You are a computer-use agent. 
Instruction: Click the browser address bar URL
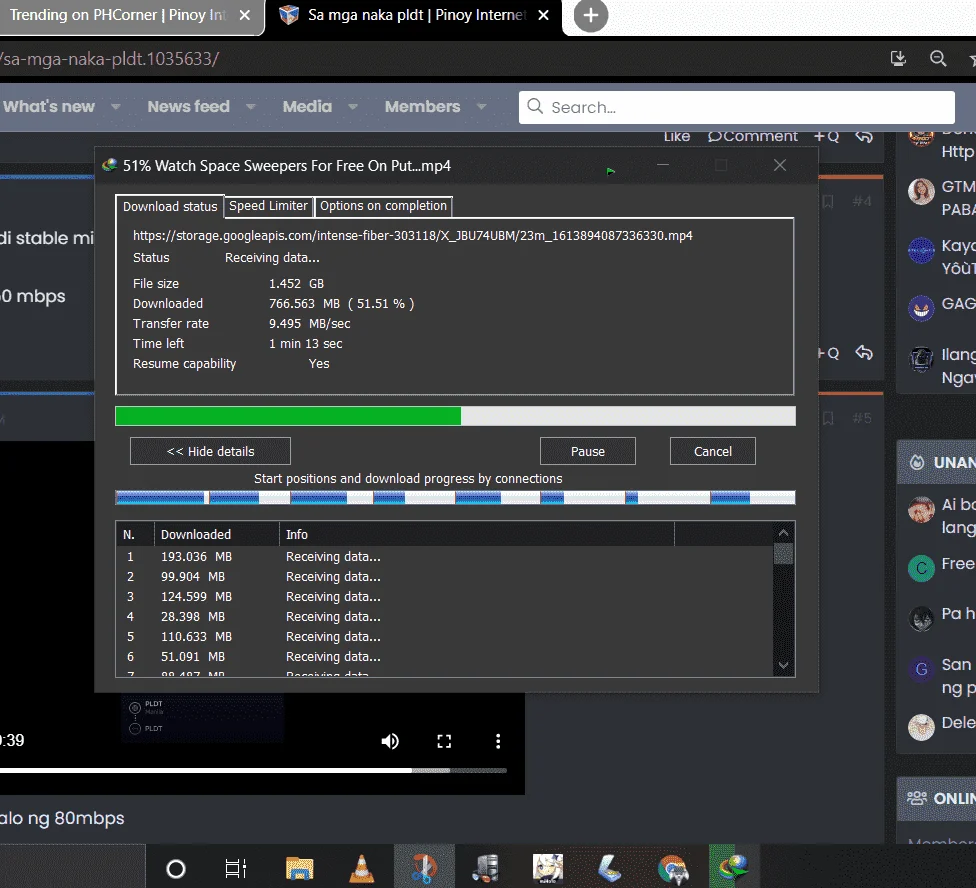click(x=110, y=58)
